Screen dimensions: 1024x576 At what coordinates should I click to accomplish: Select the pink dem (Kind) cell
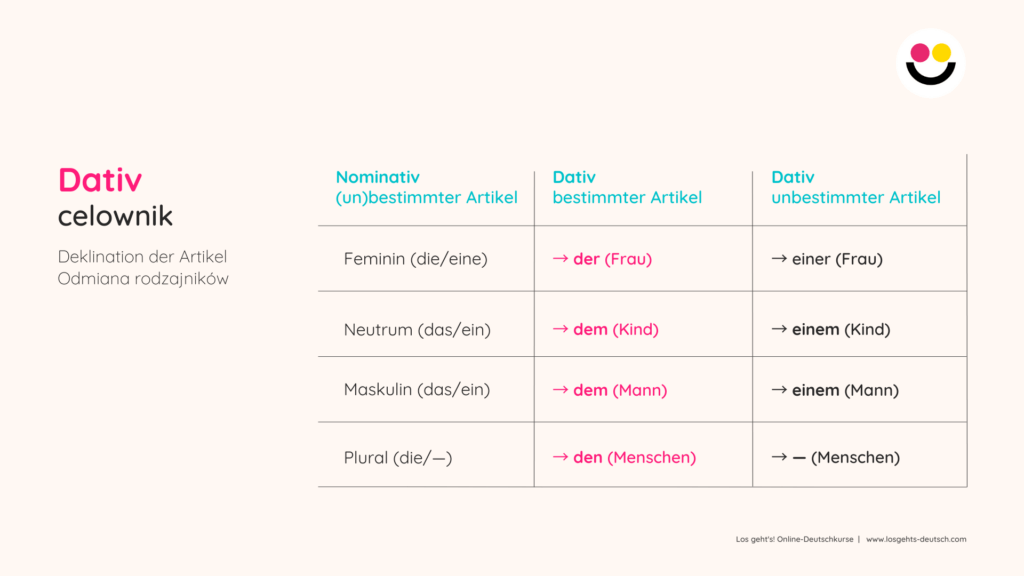pyautogui.click(x=606, y=329)
